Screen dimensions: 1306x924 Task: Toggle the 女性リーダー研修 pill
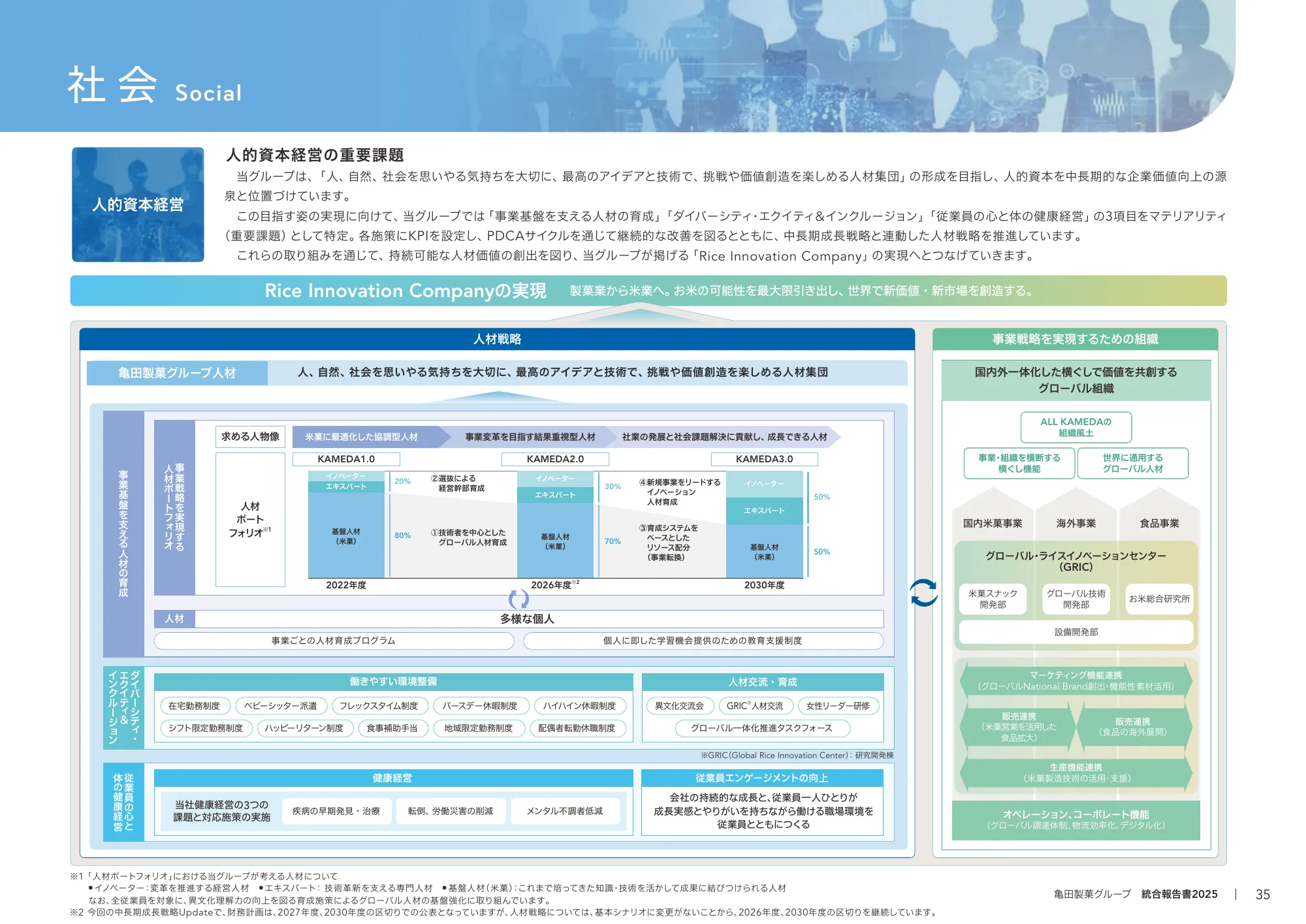(838, 706)
